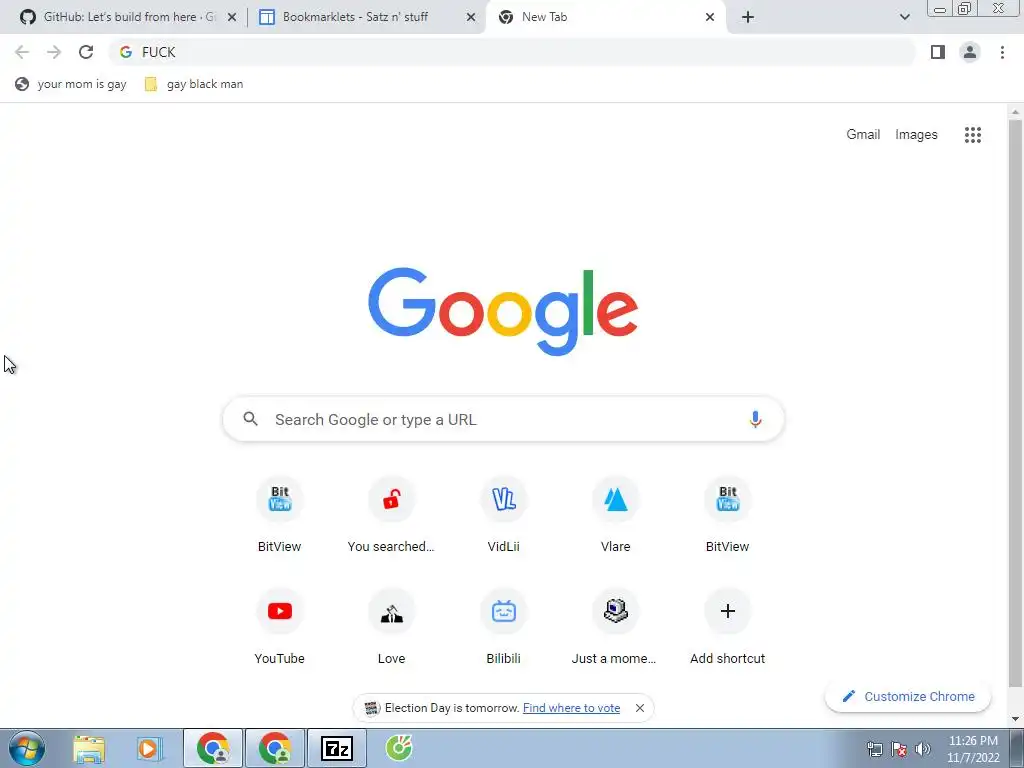The height and width of the screenshot is (768, 1024).
Task: Open the Chrome profile avatar
Action: click(x=970, y=52)
